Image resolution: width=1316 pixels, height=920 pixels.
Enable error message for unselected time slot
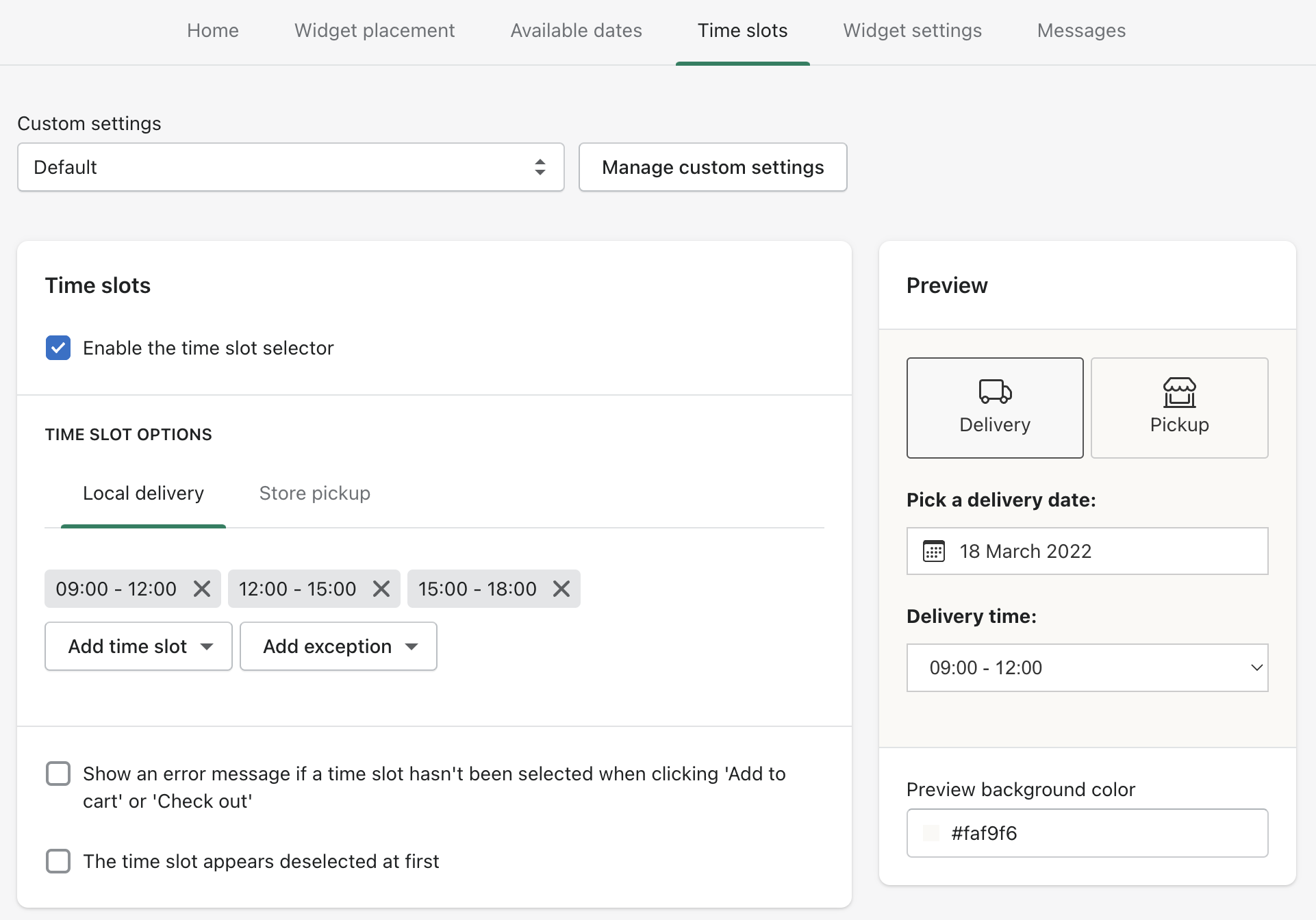58,774
